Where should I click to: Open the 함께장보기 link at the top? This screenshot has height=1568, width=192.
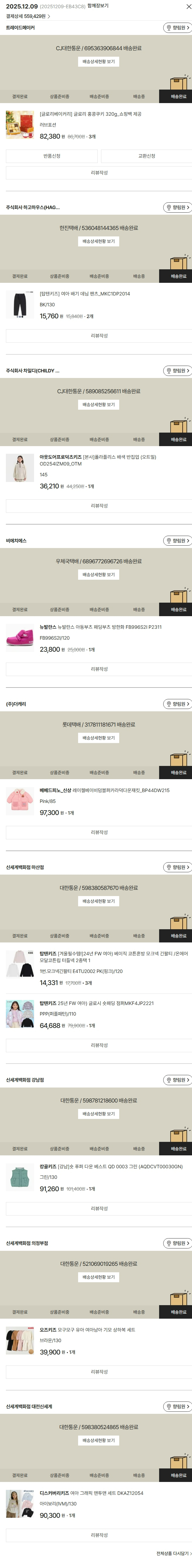point(98,6)
